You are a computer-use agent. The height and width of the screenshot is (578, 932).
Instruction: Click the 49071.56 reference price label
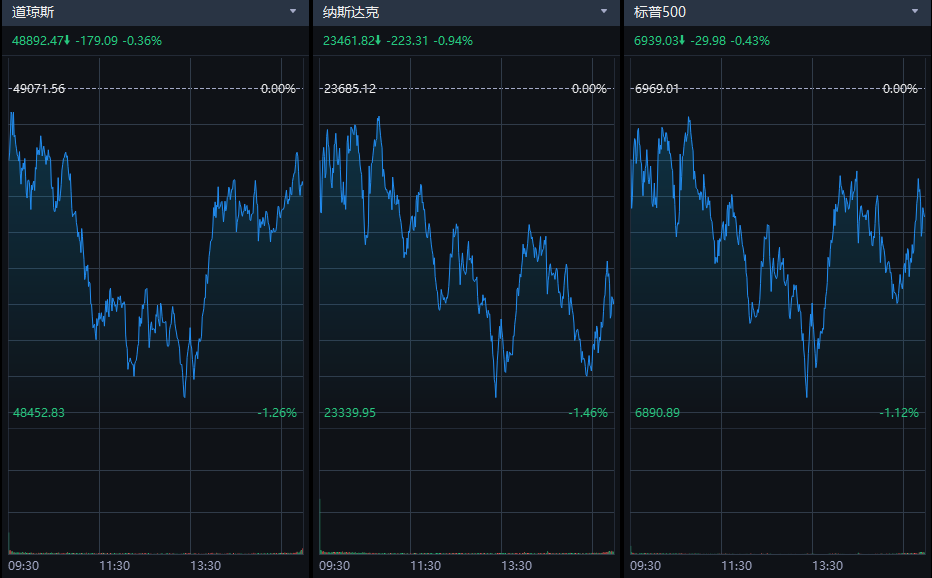[38, 89]
